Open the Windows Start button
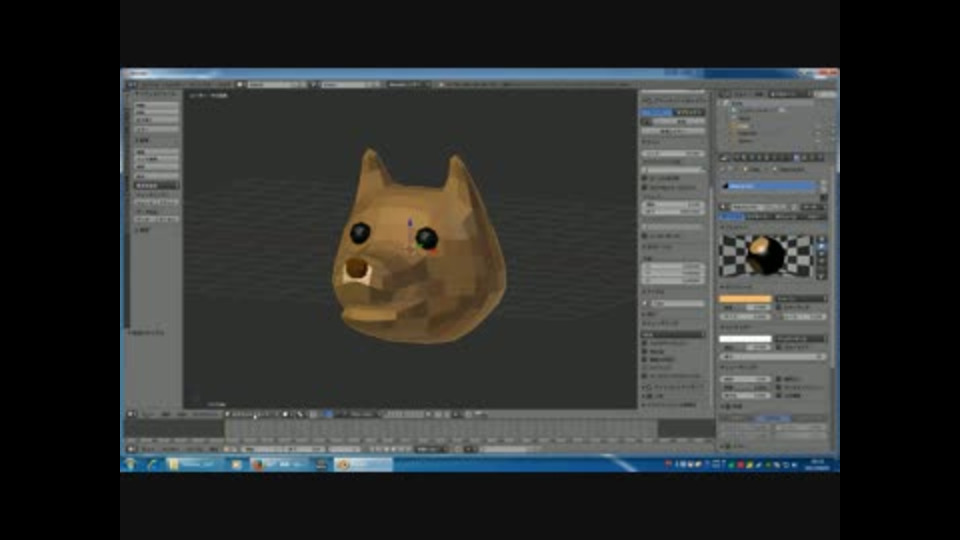960x540 pixels. click(130, 465)
